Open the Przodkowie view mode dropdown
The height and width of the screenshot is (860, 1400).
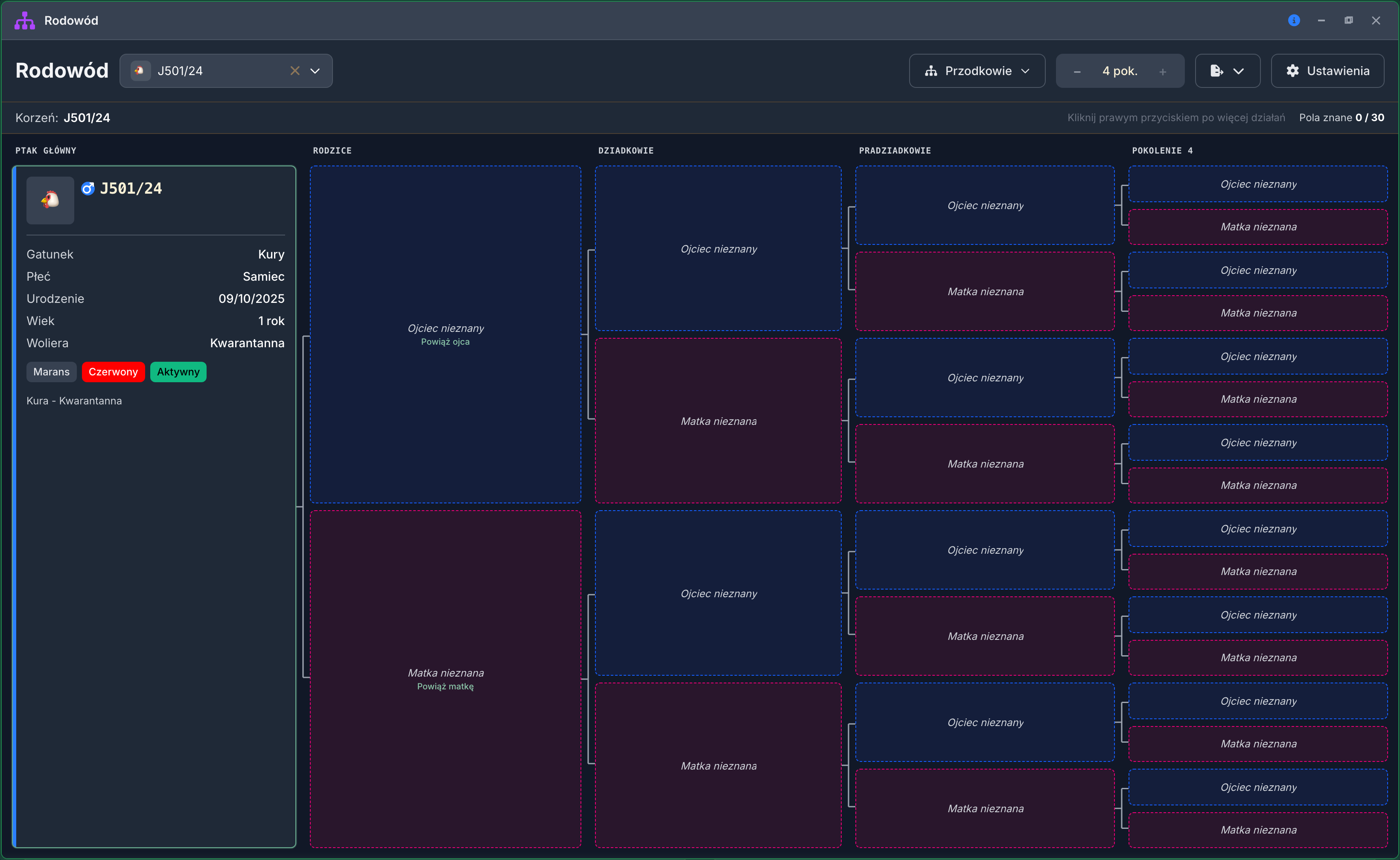[x=977, y=71]
